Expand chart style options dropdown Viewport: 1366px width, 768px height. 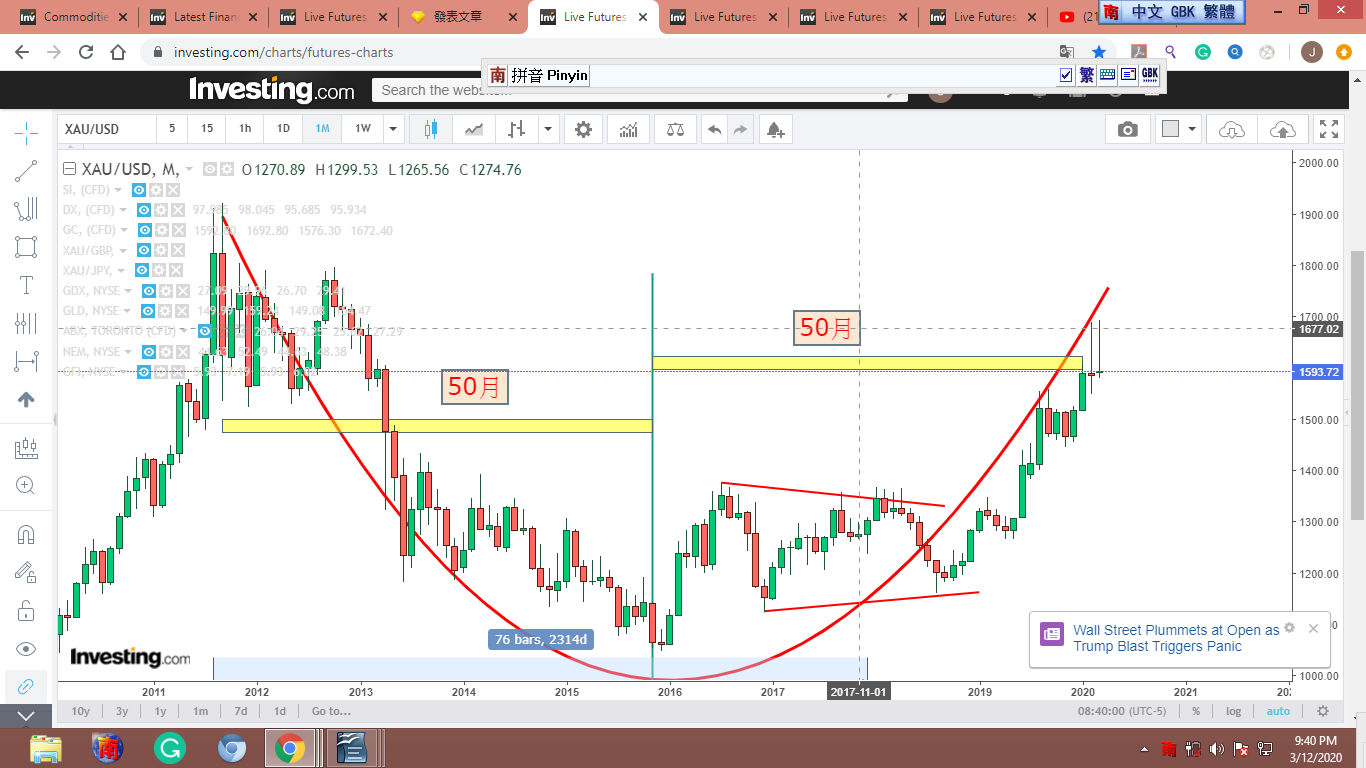[x=548, y=129]
